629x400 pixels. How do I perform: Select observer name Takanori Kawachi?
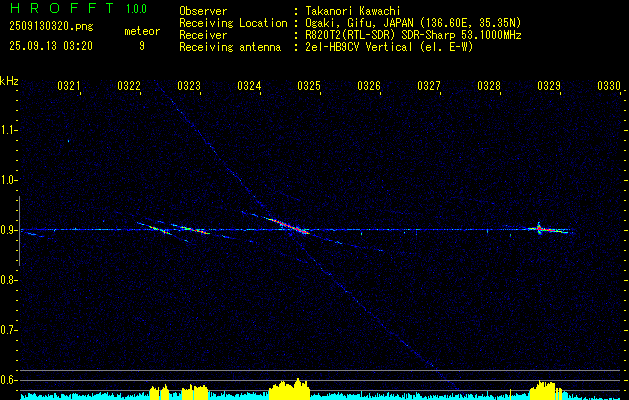coord(353,11)
